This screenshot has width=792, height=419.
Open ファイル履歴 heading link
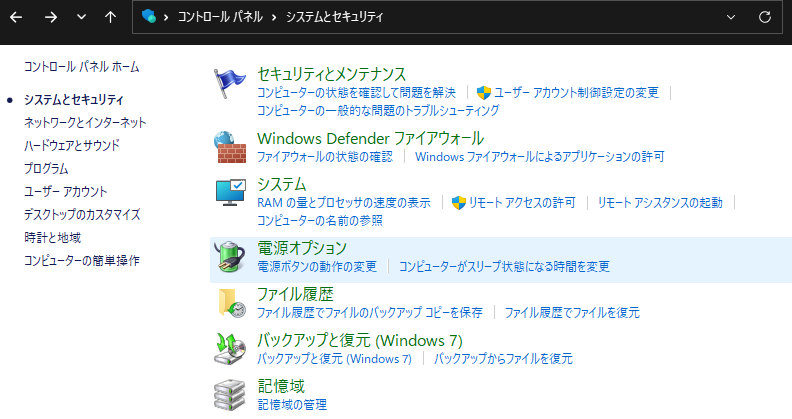[295, 294]
